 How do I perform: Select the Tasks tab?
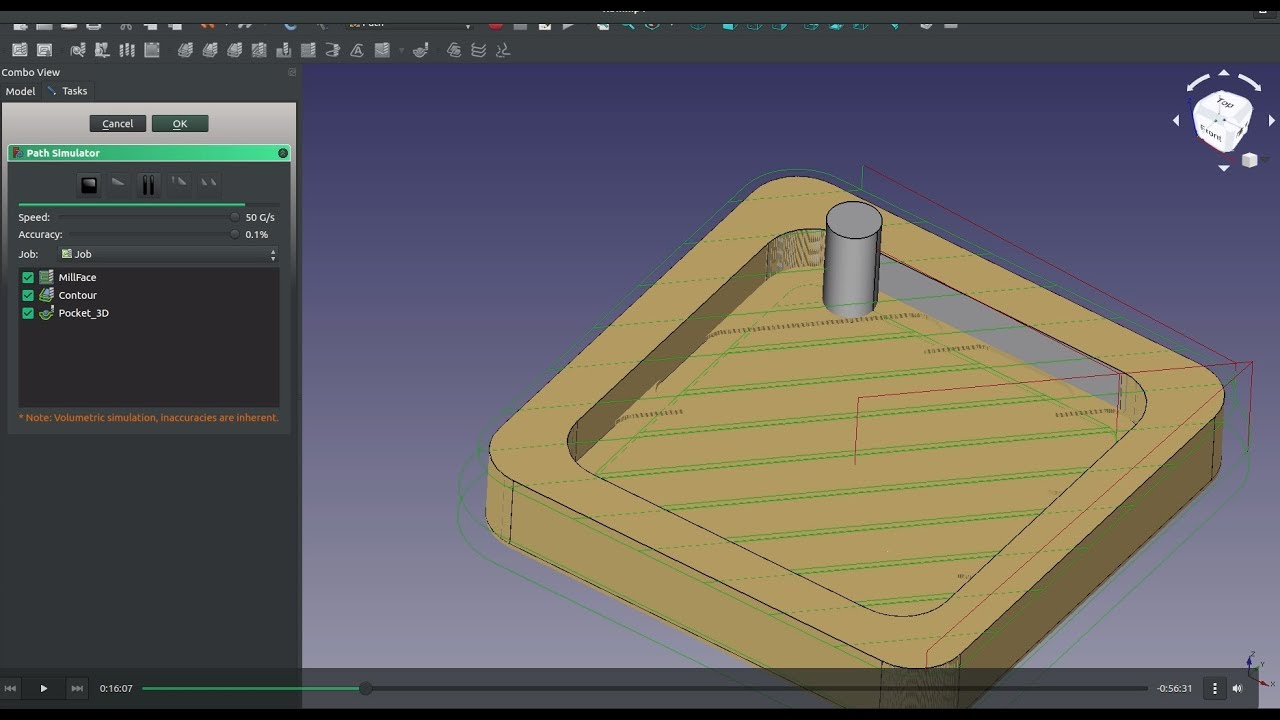pos(68,91)
